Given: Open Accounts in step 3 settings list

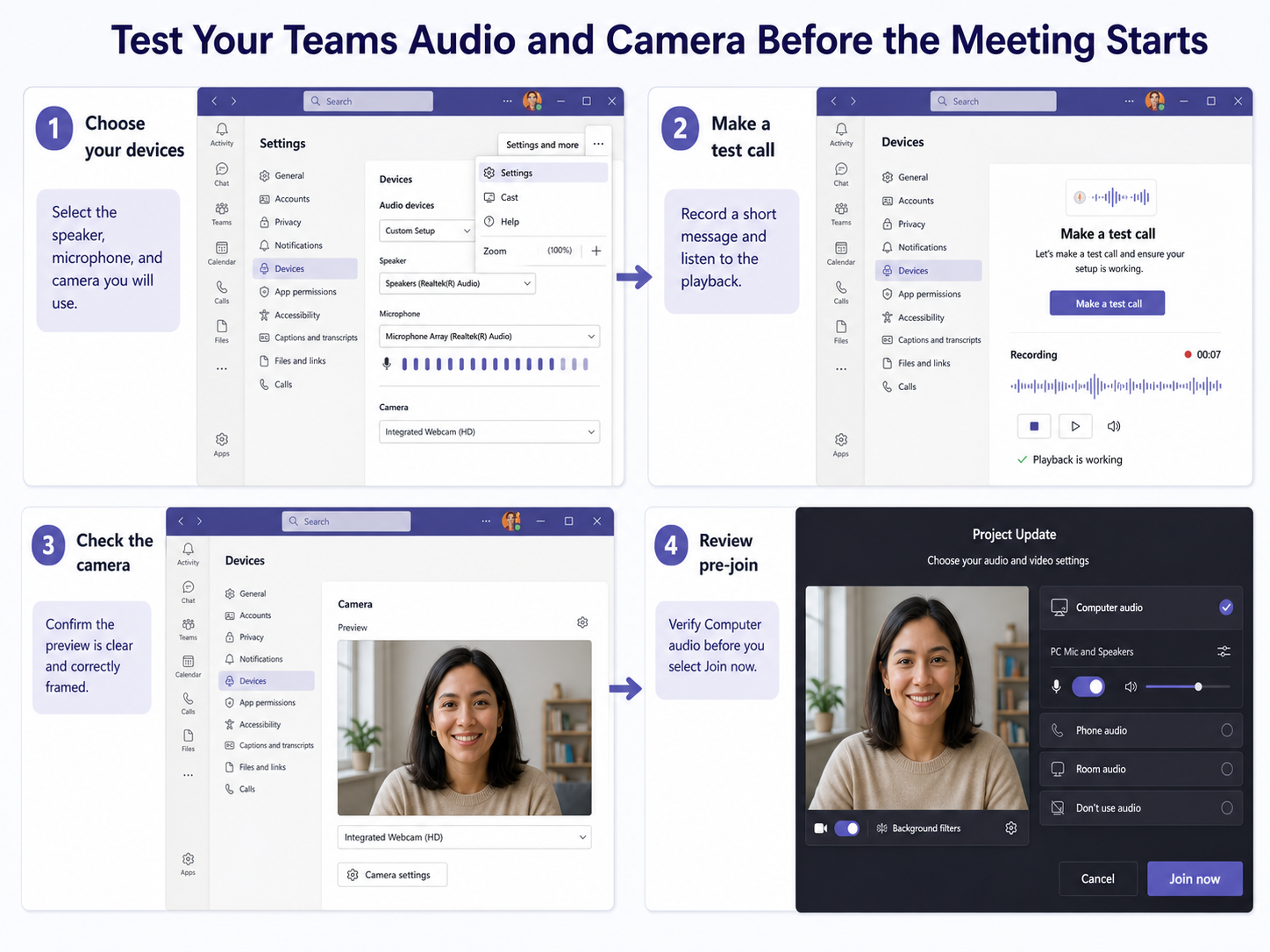Looking at the screenshot, I should (267, 615).
